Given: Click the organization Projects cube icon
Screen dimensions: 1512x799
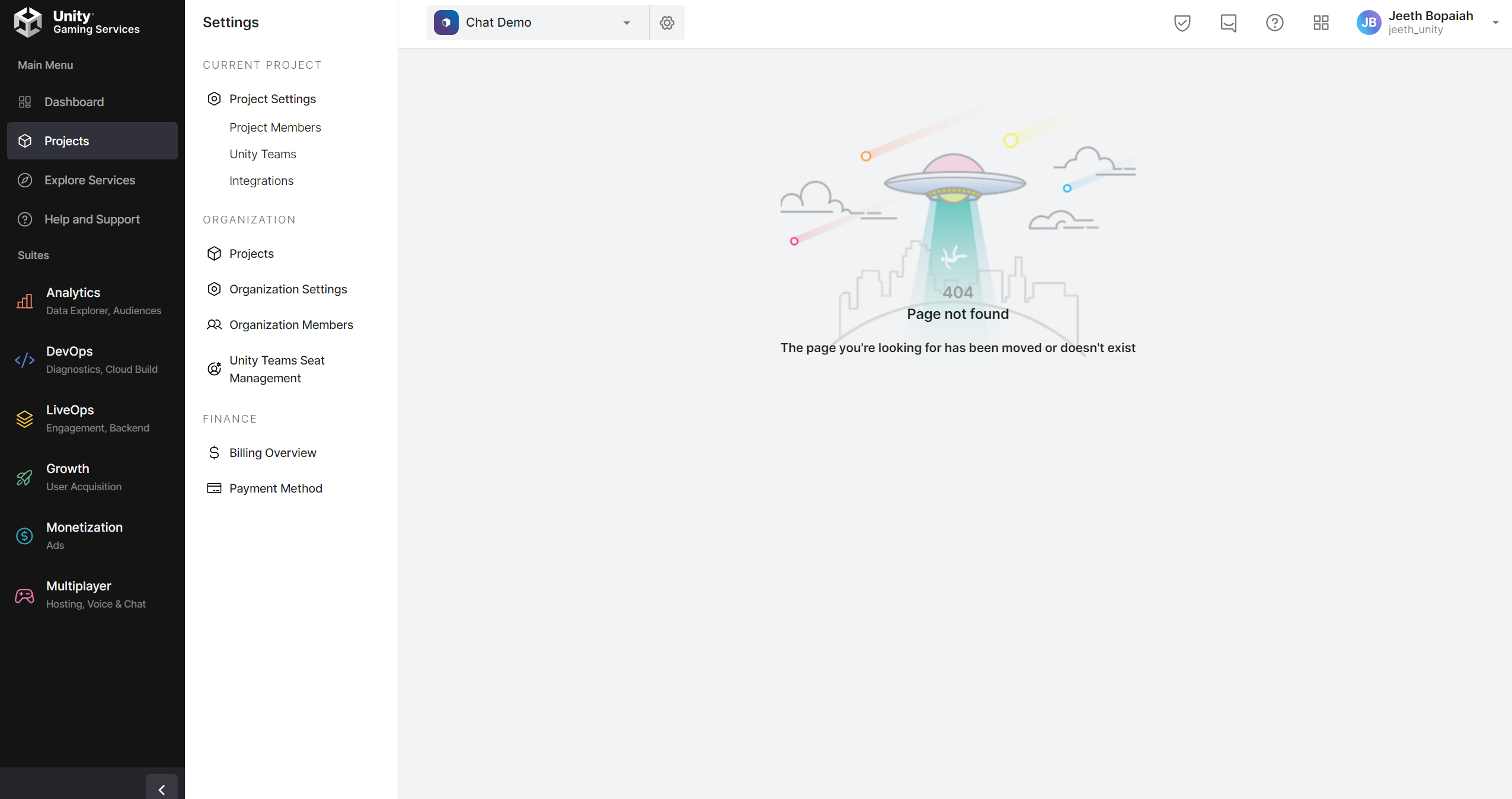Looking at the screenshot, I should (x=214, y=254).
